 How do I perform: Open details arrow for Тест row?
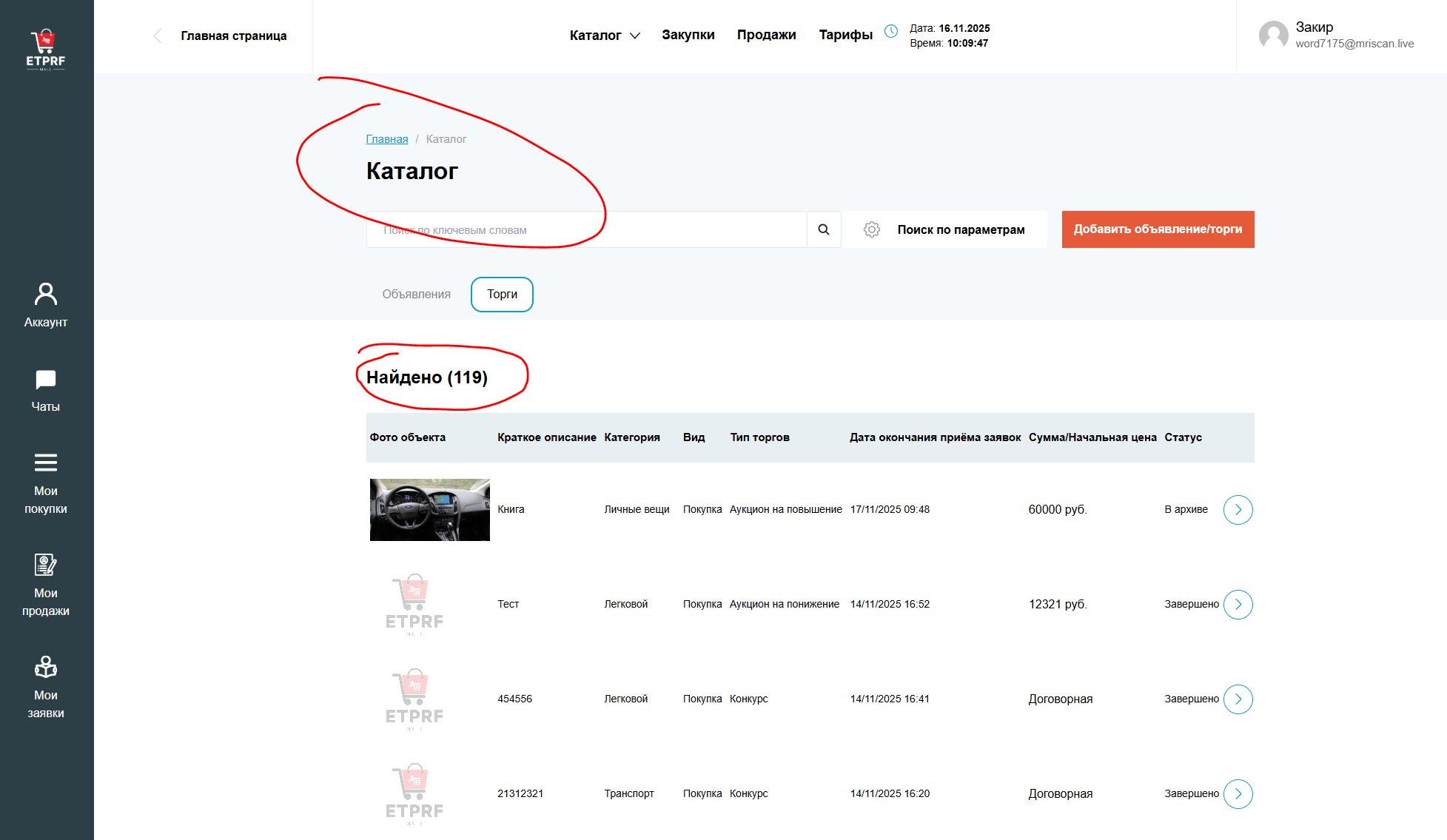tap(1238, 604)
